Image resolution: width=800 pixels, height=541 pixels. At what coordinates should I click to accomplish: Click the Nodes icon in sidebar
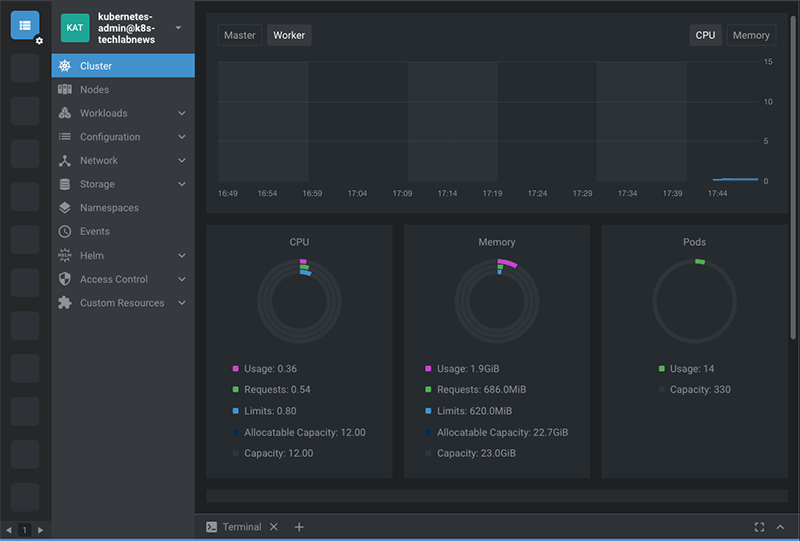coord(65,90)
